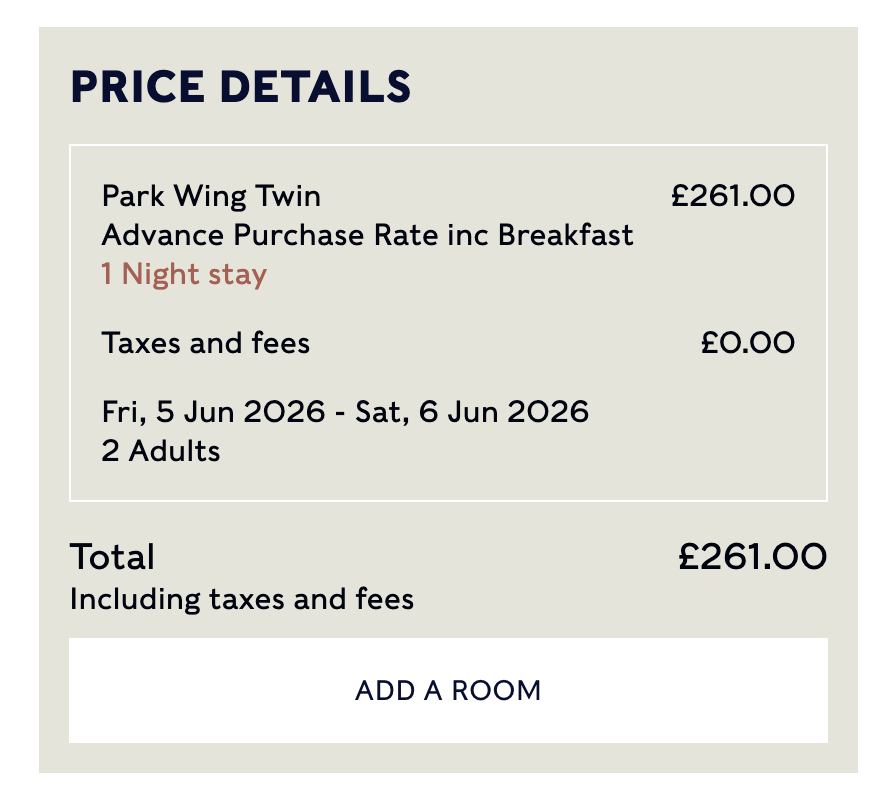The height and width of the screenshot is (812, 884).
Task: Click the ADD A ROOM button
Action: pos(448,690)
